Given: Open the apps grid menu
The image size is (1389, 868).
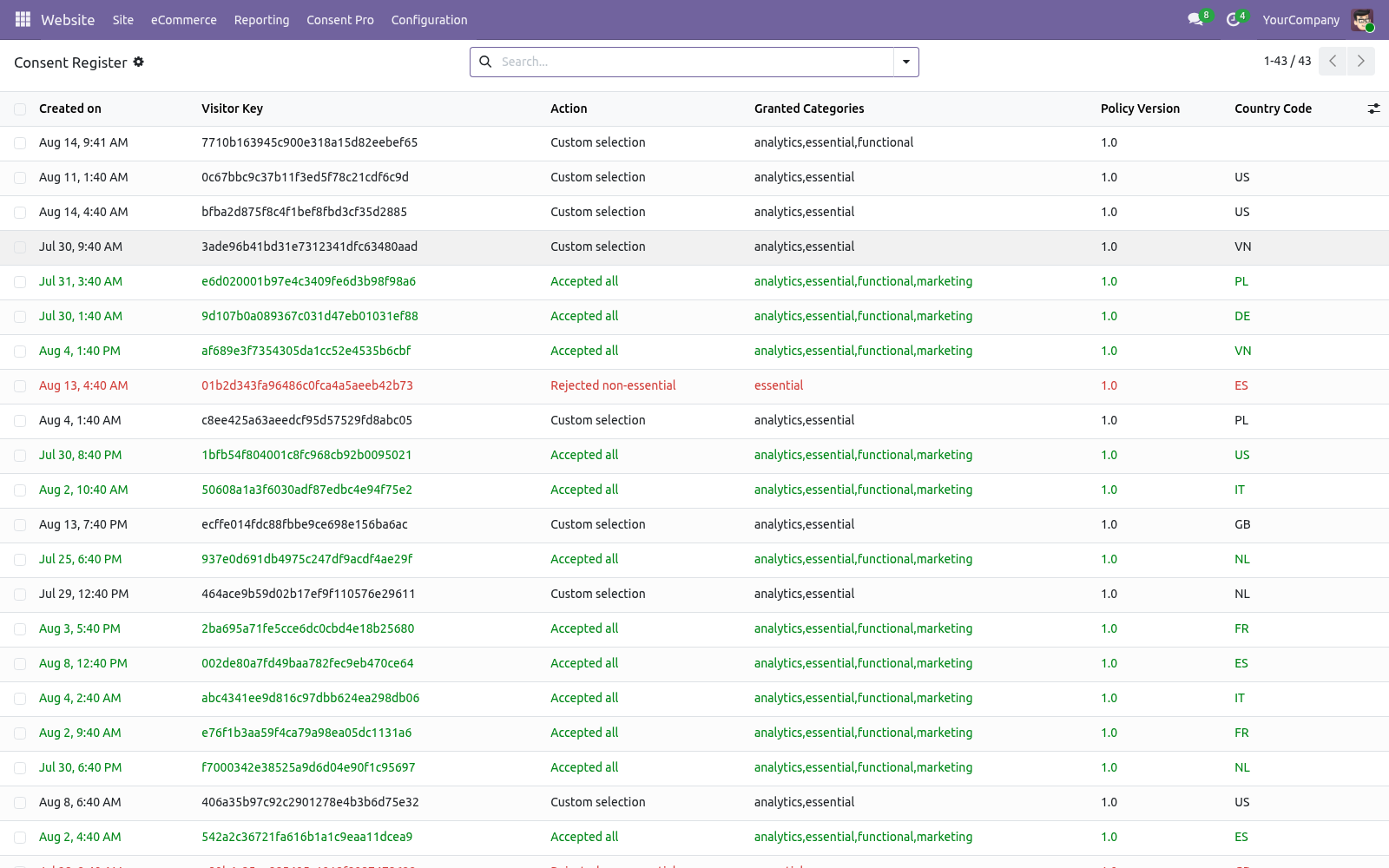Looking at the screenshot, I should [x=23, y=19].
